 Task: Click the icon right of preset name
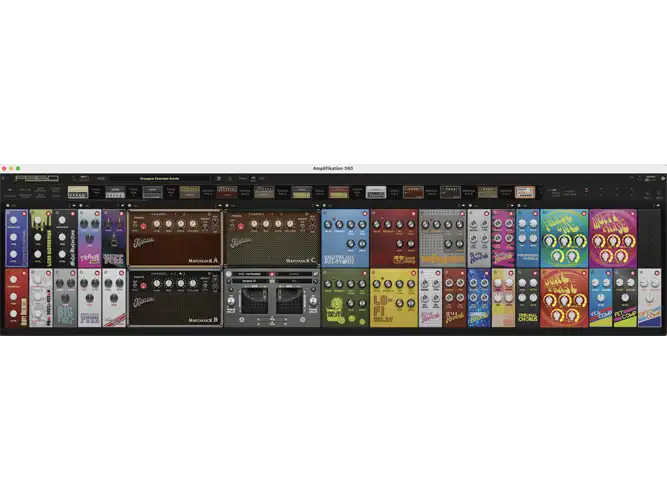219,179
